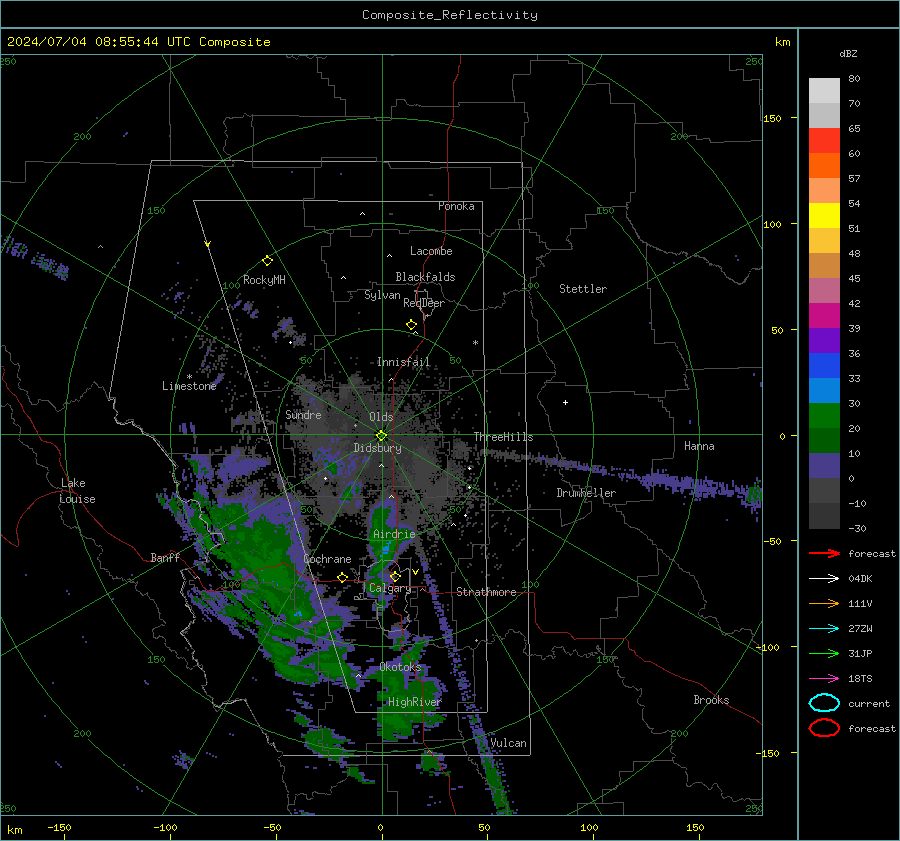Select the bright yellow 51-54 dBZ swatch
The image size is (900, 841).
point(824,216)
